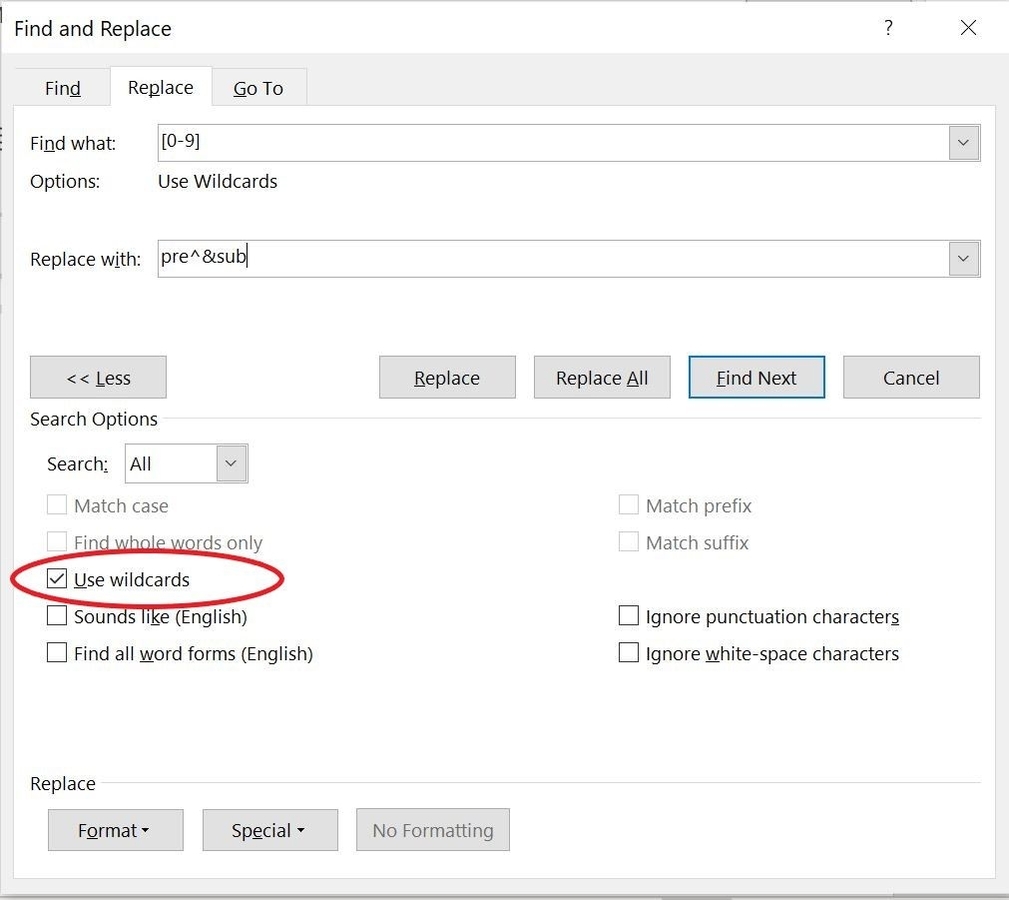Open the Replace with history dropdown
The width and height of the screenshot is (1009, 900).
(x=962, y=258)
